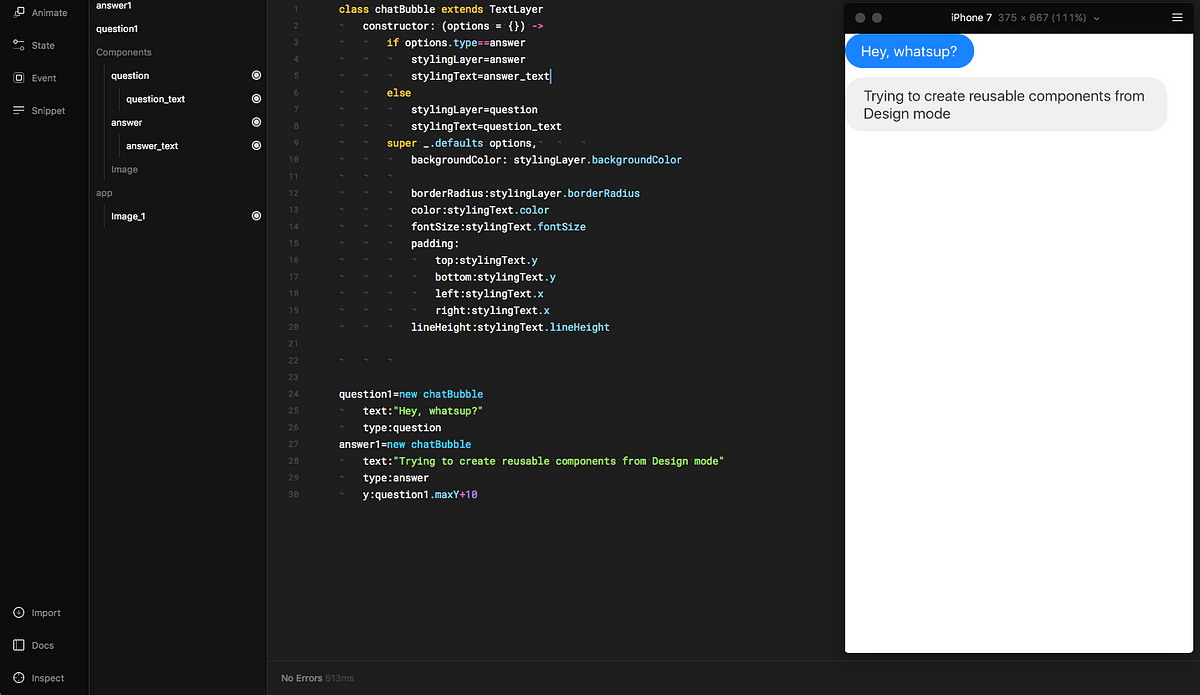Image resolution: width=1200 pixels, height=695 pixels.
Task: Select the question component layer
Action: pyautogui.click(x=130, y=76)
